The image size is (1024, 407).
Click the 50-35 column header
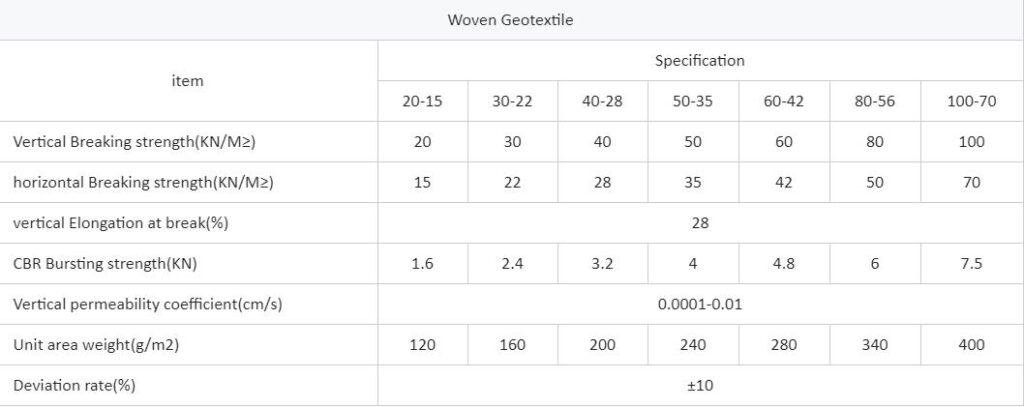click(x=692, y=101)
